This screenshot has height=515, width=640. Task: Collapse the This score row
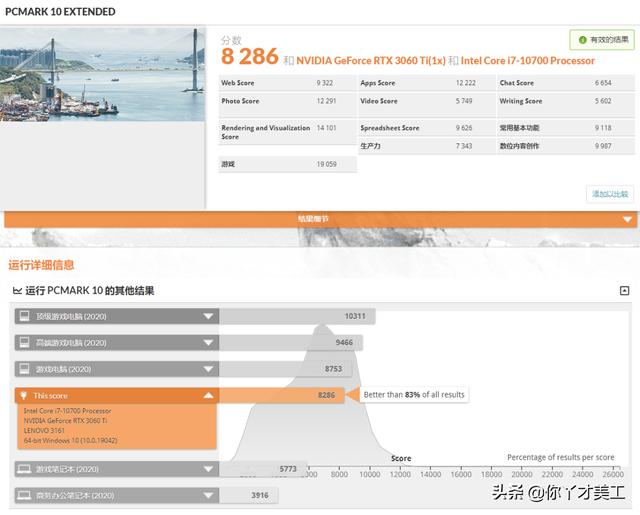tap(117, 395)
